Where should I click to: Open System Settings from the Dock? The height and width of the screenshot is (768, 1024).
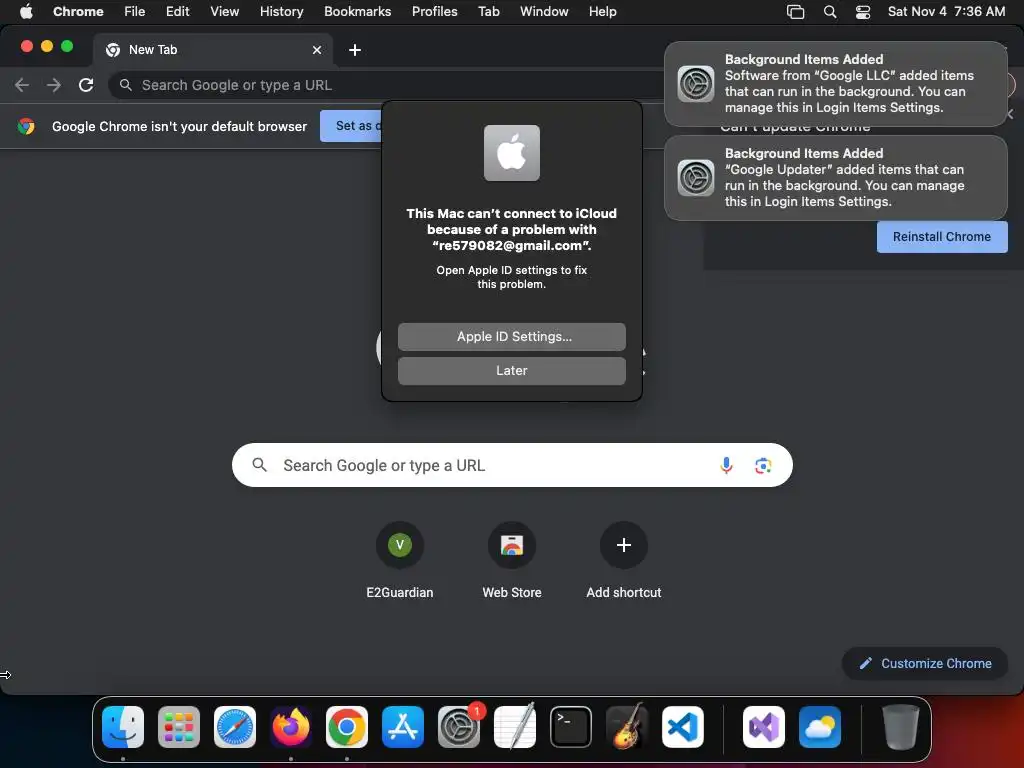click(458, 727)
